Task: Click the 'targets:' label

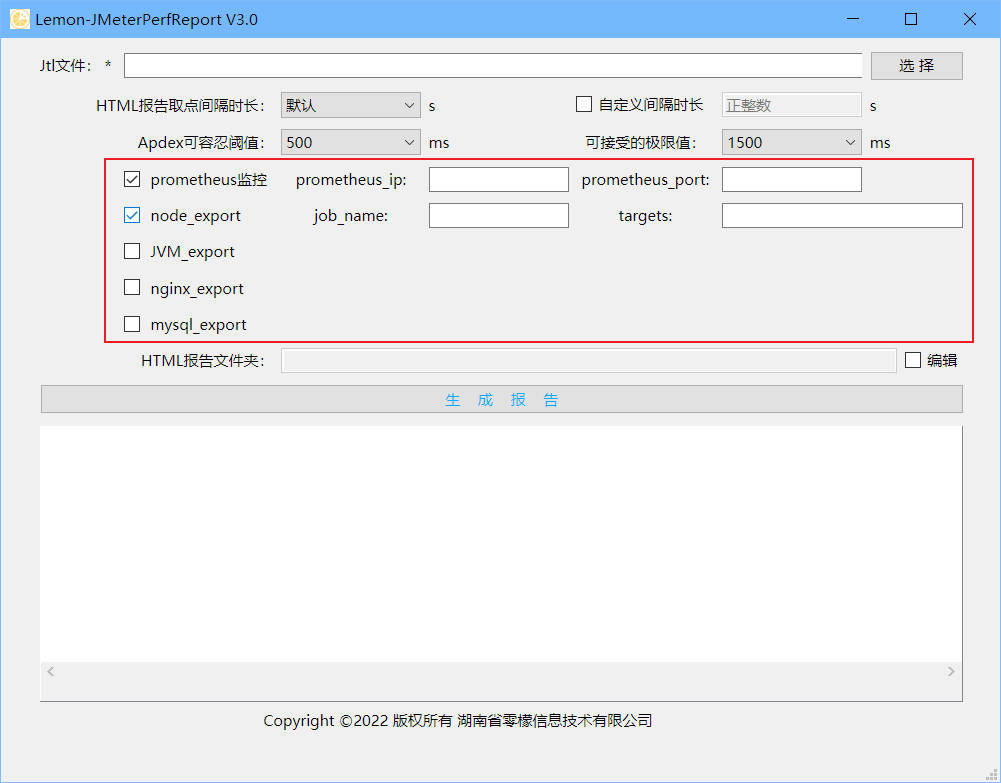Action: (x=645, y=216)
